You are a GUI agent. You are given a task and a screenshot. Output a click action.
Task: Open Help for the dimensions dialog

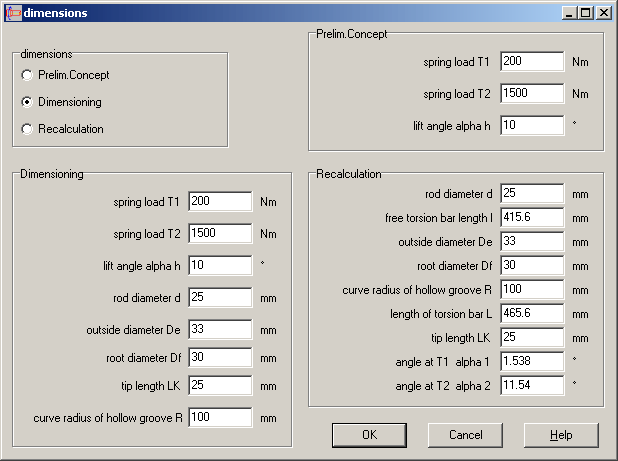point(561,435)
